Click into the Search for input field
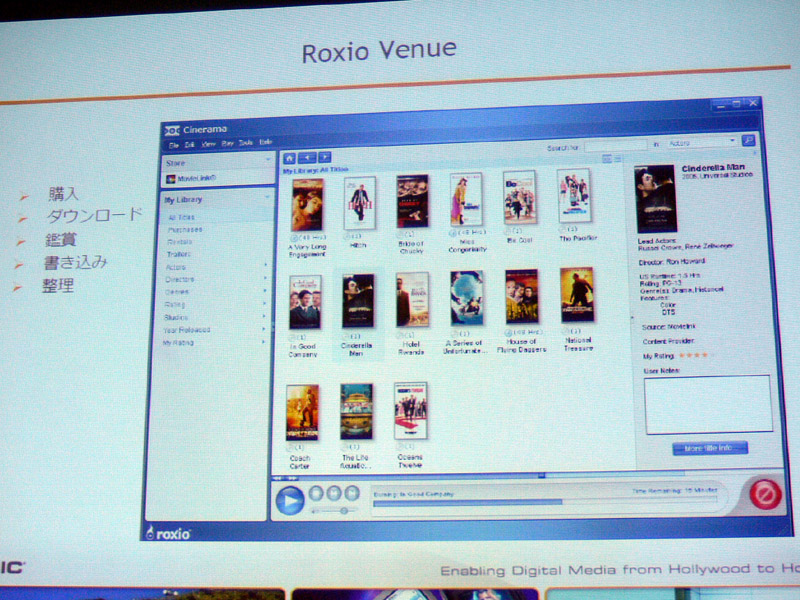The width and height of the screenshot is (800, 600). [615, 146]
